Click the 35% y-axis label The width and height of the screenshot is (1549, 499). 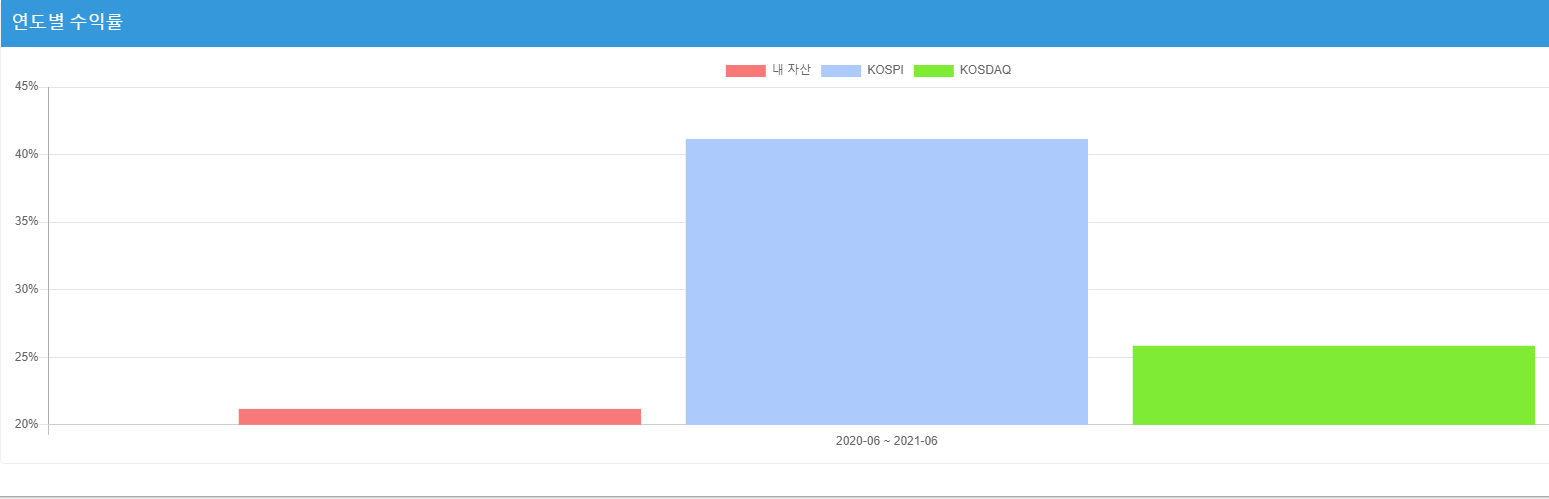pos(26,222)
